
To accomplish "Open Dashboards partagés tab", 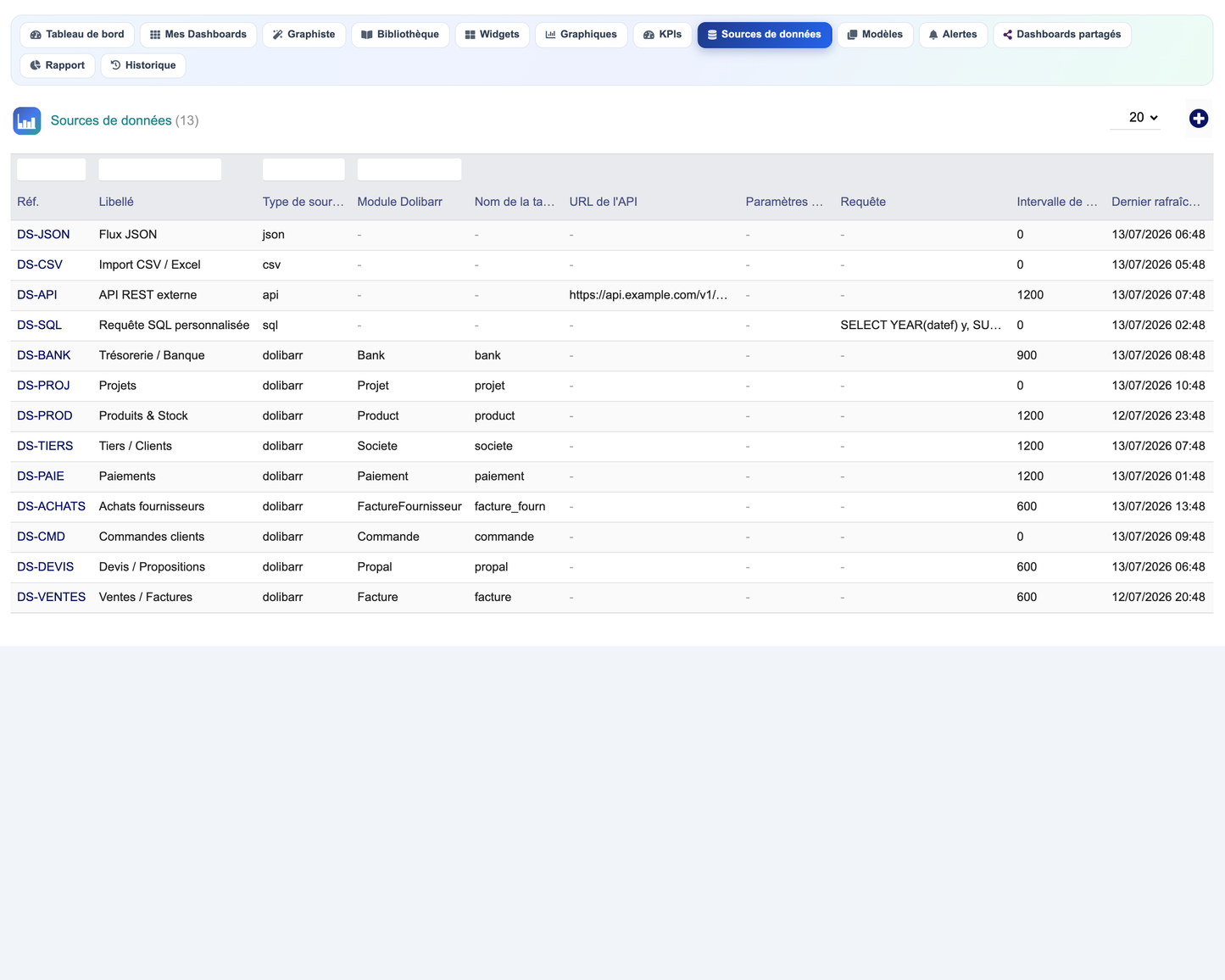I will point(1062,35).
